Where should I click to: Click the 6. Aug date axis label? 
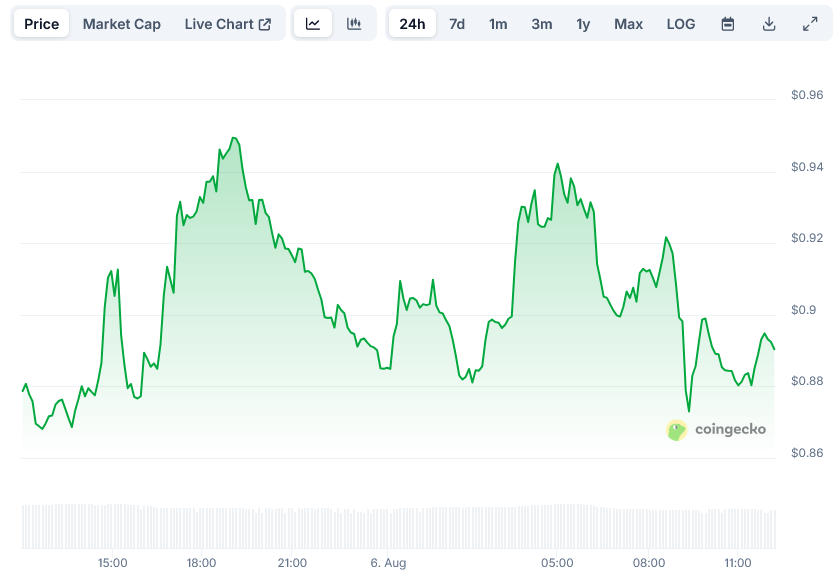[x=388, y=563]
